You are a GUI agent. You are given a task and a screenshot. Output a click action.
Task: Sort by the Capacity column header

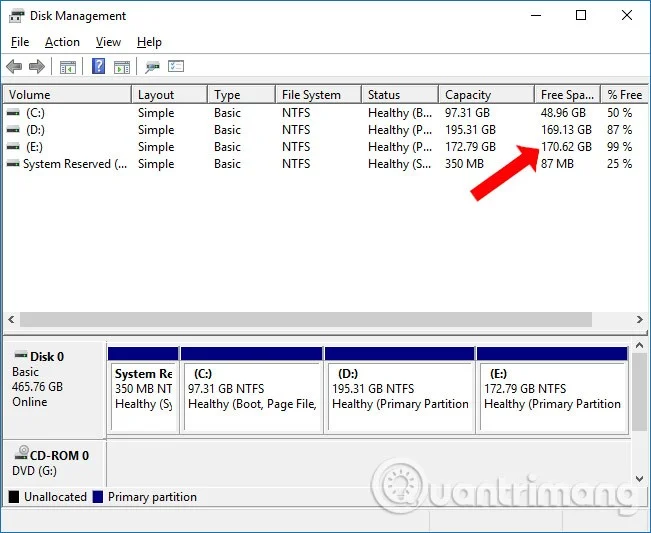coord(486,95)
